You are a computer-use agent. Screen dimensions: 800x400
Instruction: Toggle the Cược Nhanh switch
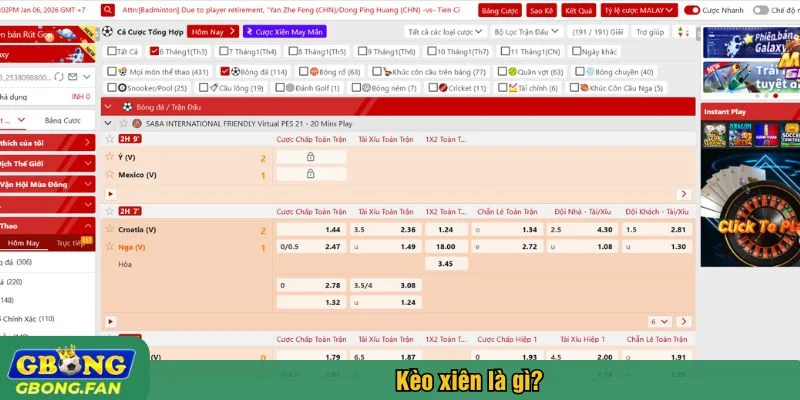coord(691,10)
